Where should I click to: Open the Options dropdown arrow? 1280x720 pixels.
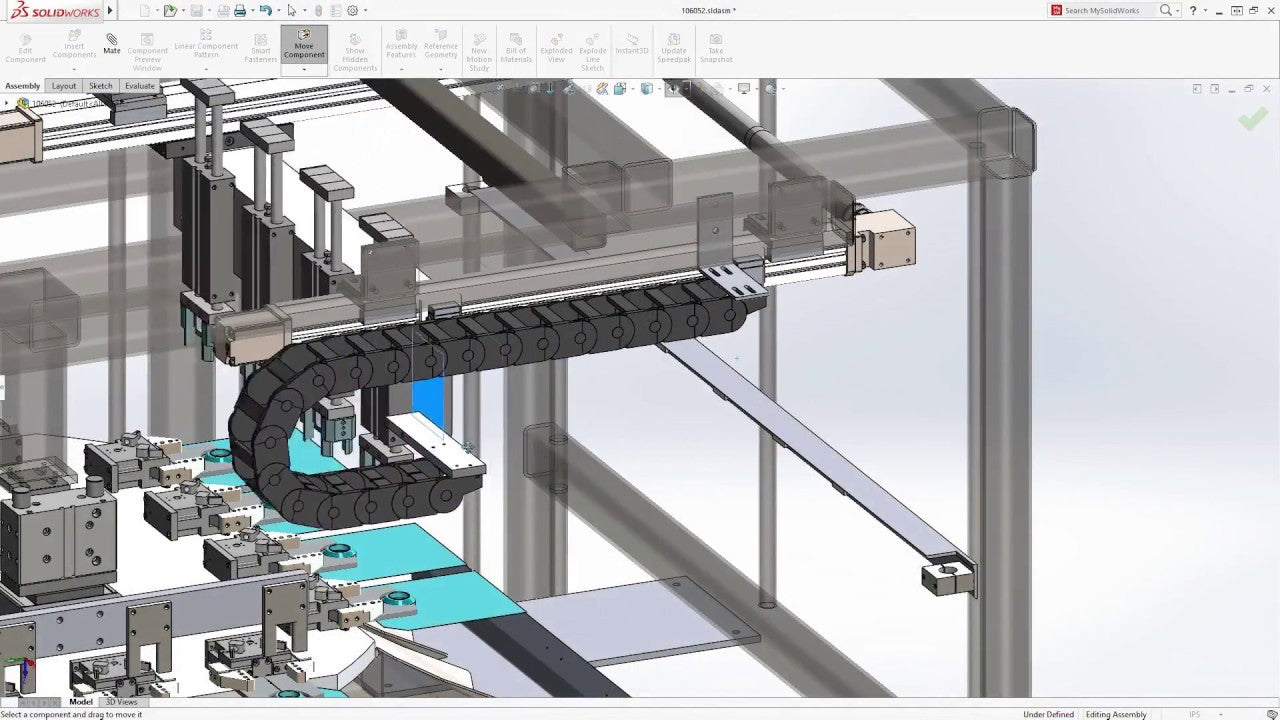[x=365, y=10]
